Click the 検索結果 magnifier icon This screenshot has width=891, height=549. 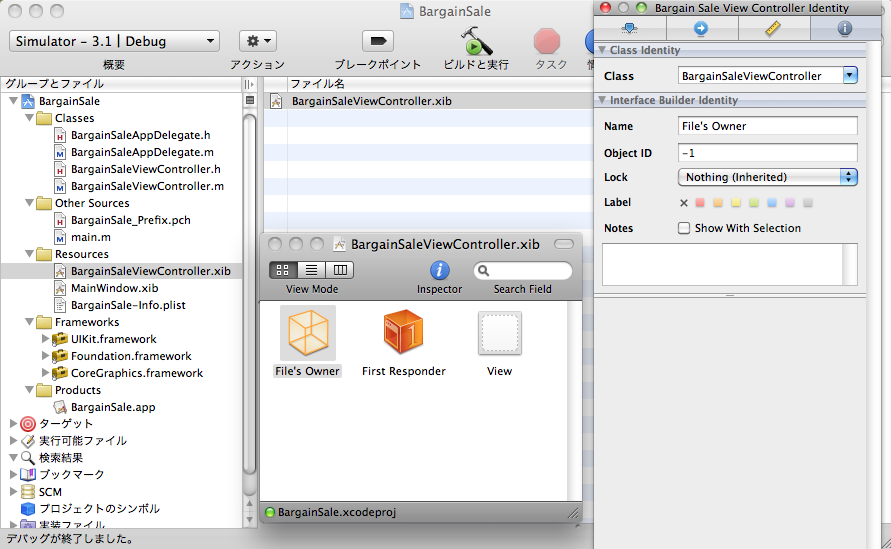point(28,458)
